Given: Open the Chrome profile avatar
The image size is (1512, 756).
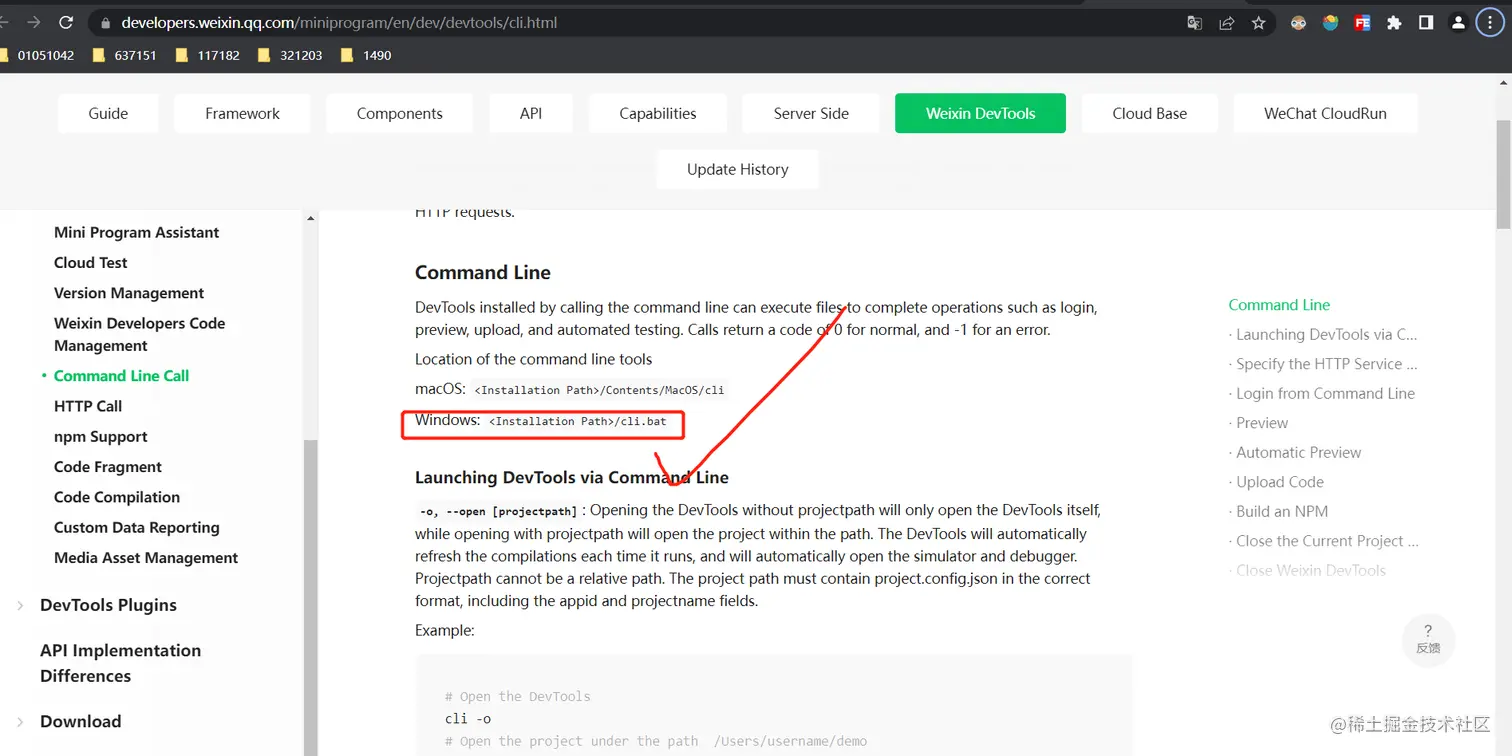Looking at the screenshot, I should [1458, 23].
